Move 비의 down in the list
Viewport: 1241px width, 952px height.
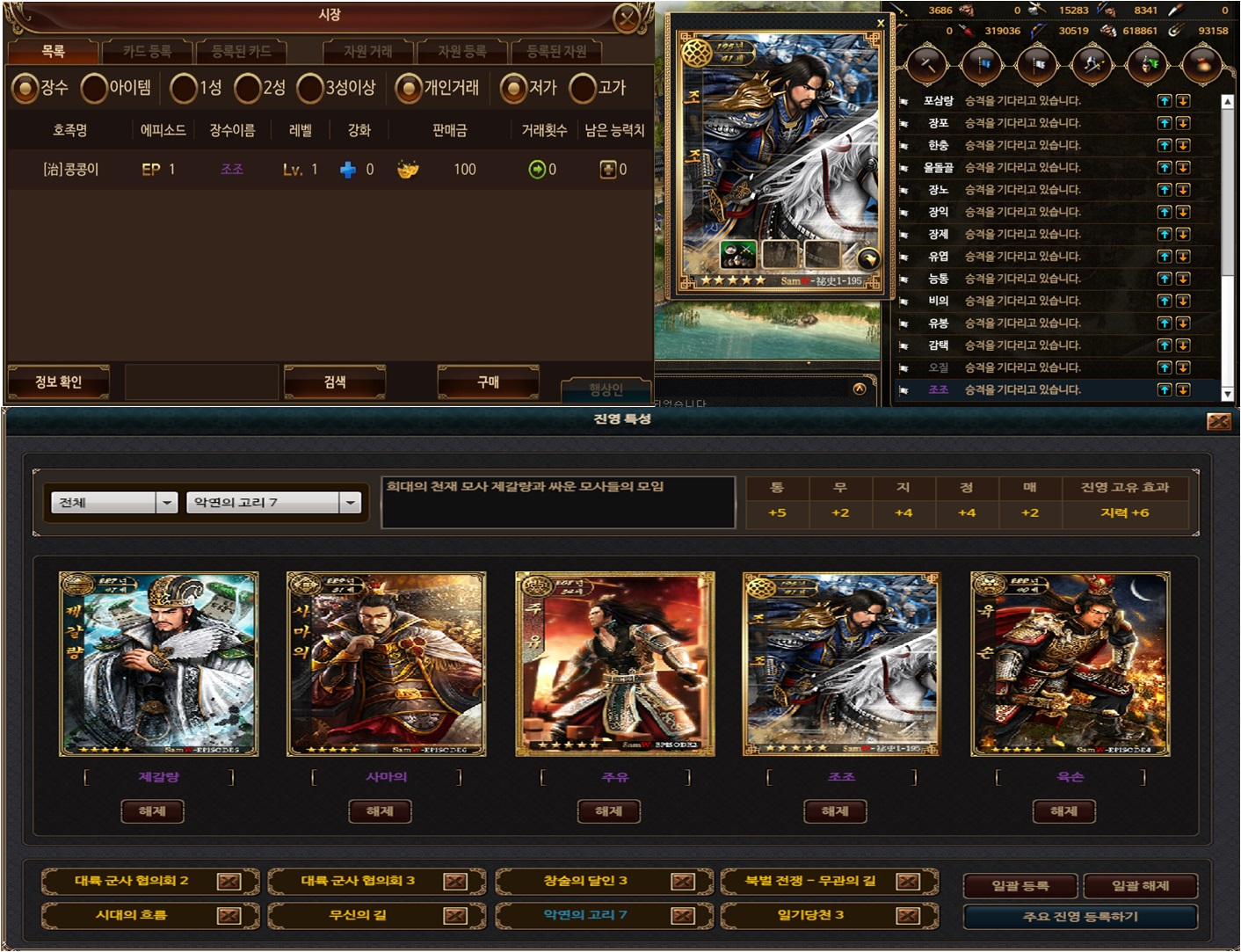click(1183, 301)
